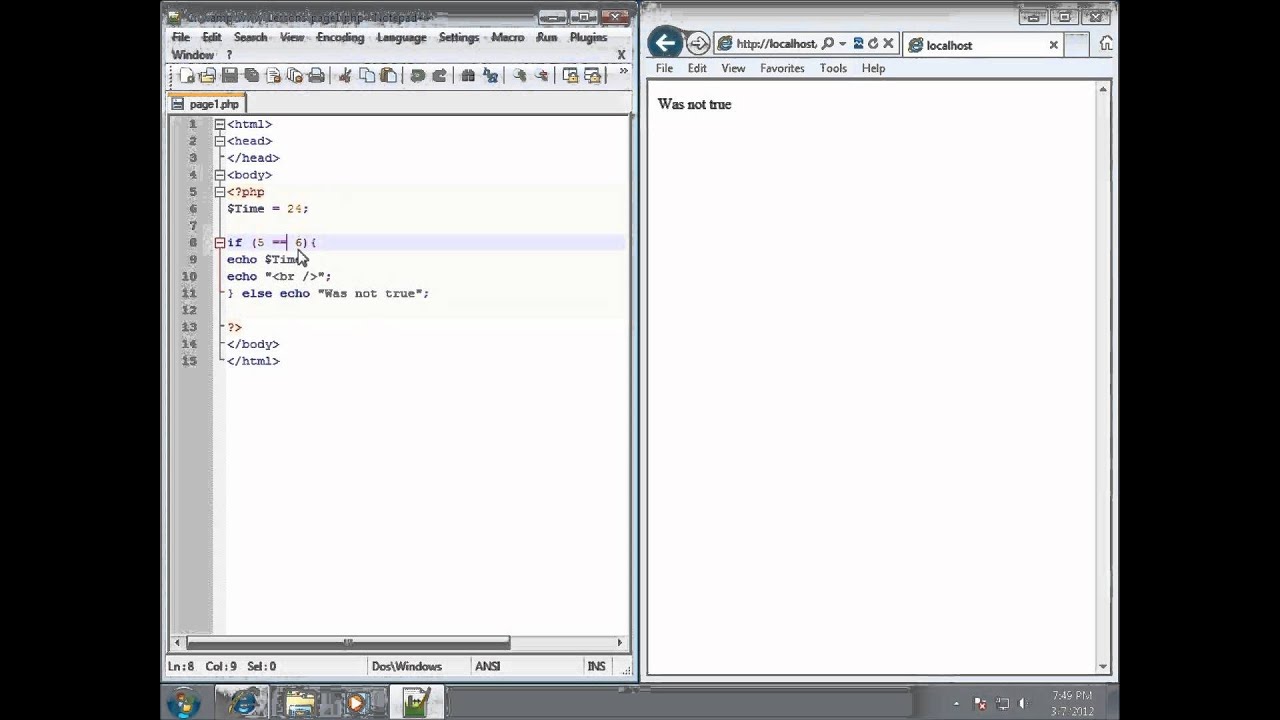Open the Run menu

(x=546, y=37)
